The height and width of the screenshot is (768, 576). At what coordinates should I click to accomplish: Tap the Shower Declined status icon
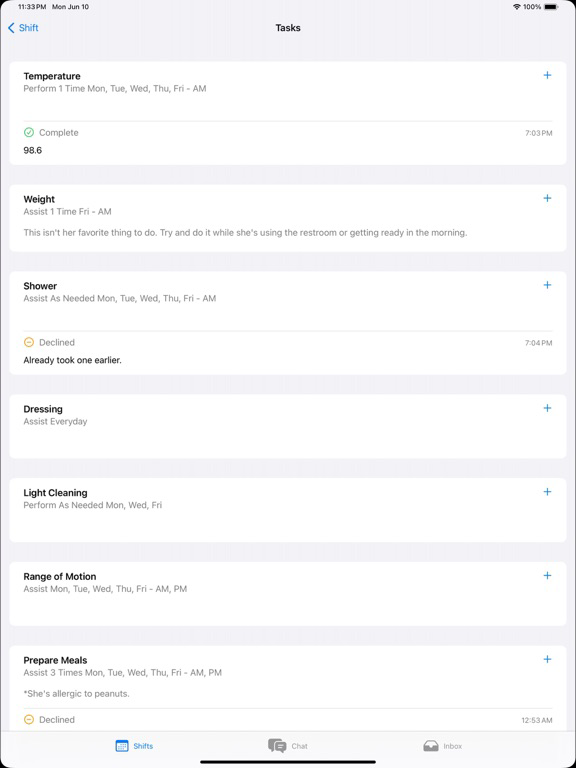(29, 342)
